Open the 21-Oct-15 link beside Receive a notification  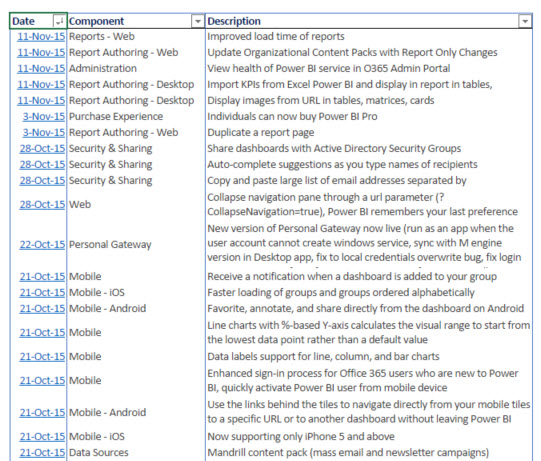click(42, 276)
